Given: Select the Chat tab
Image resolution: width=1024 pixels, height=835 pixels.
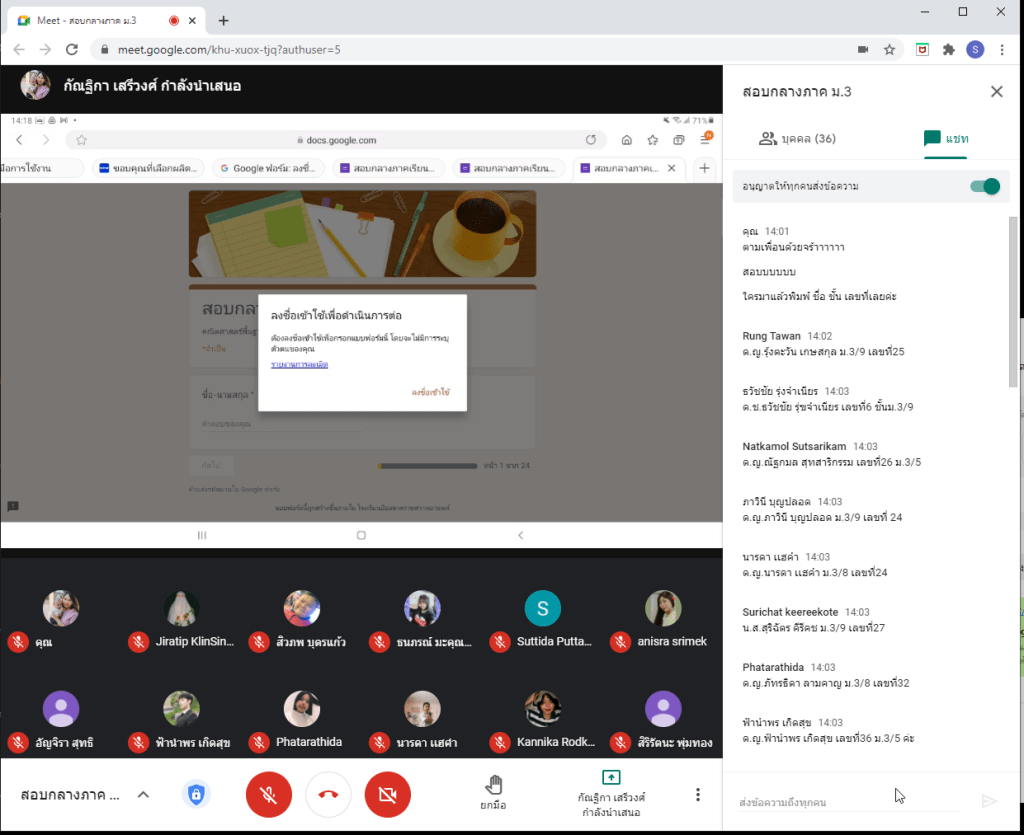Looking at the screenshot, I should pyautogui.click(x=945, y=139).
